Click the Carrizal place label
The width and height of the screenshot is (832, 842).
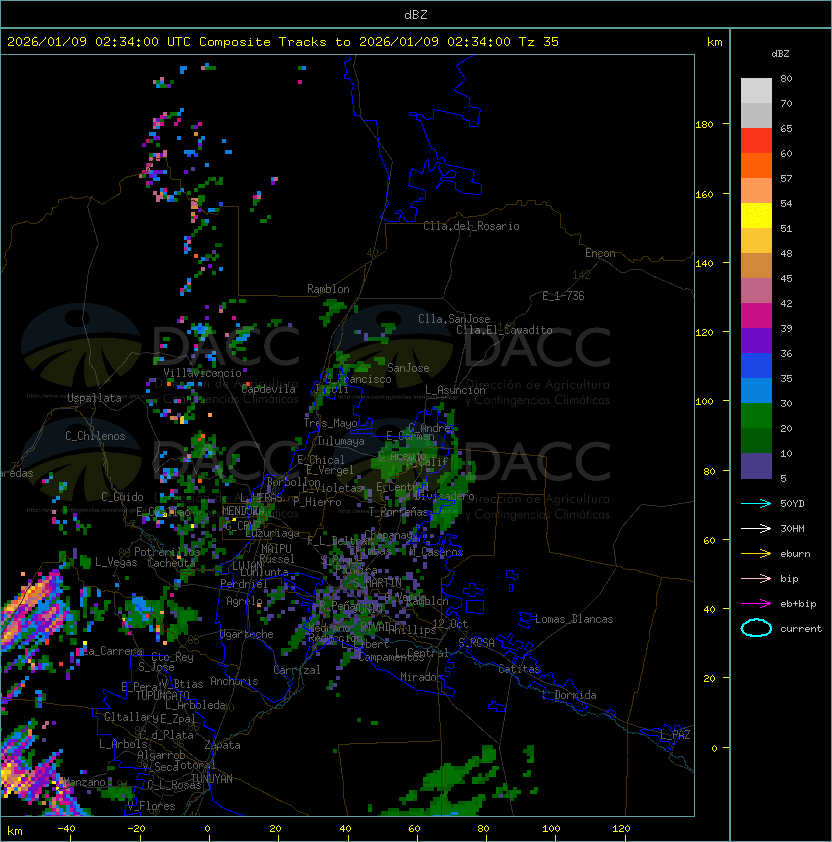(x=297, y=670)
